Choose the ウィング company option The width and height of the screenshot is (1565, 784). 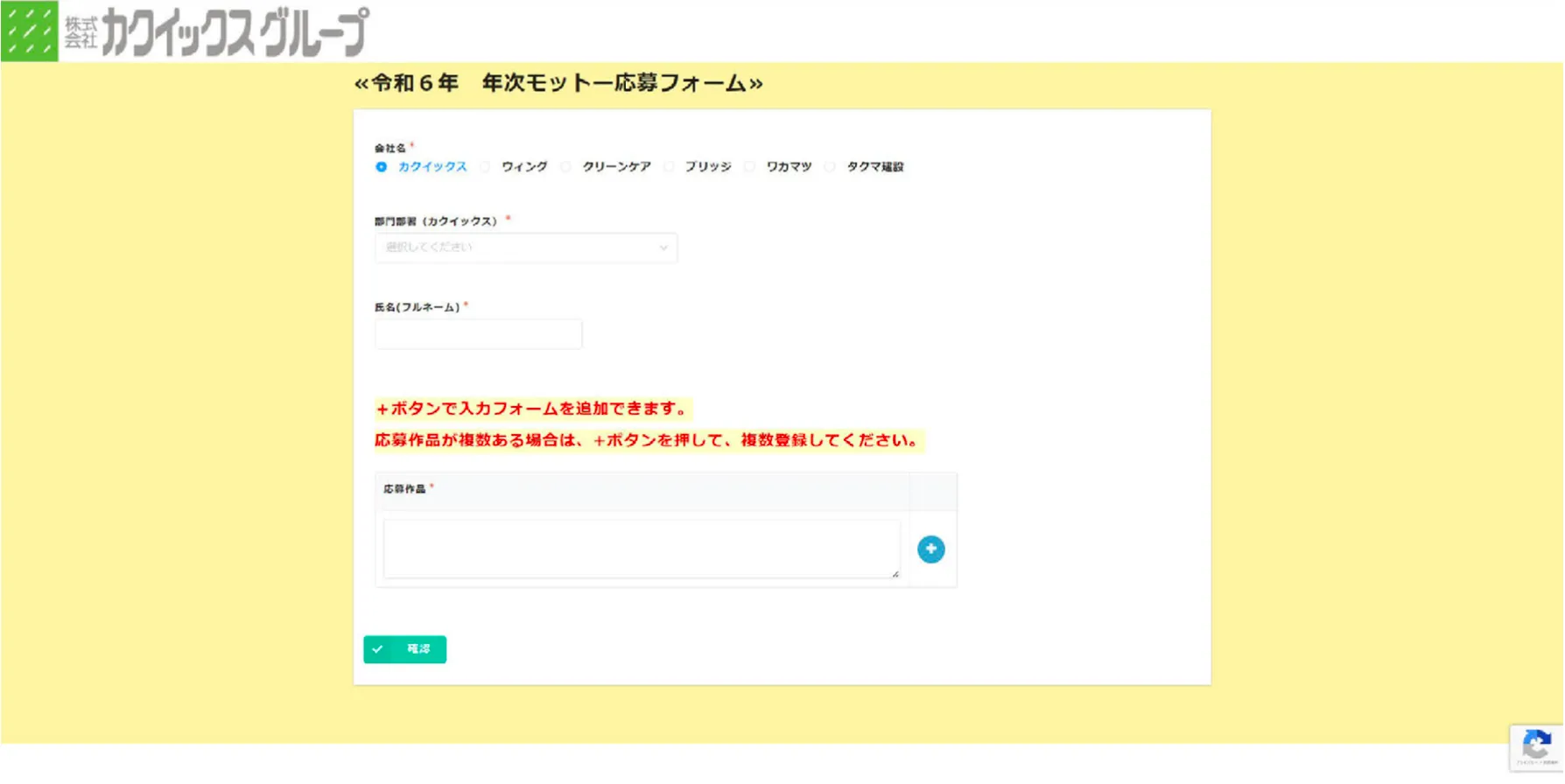[x=486, y=167]
